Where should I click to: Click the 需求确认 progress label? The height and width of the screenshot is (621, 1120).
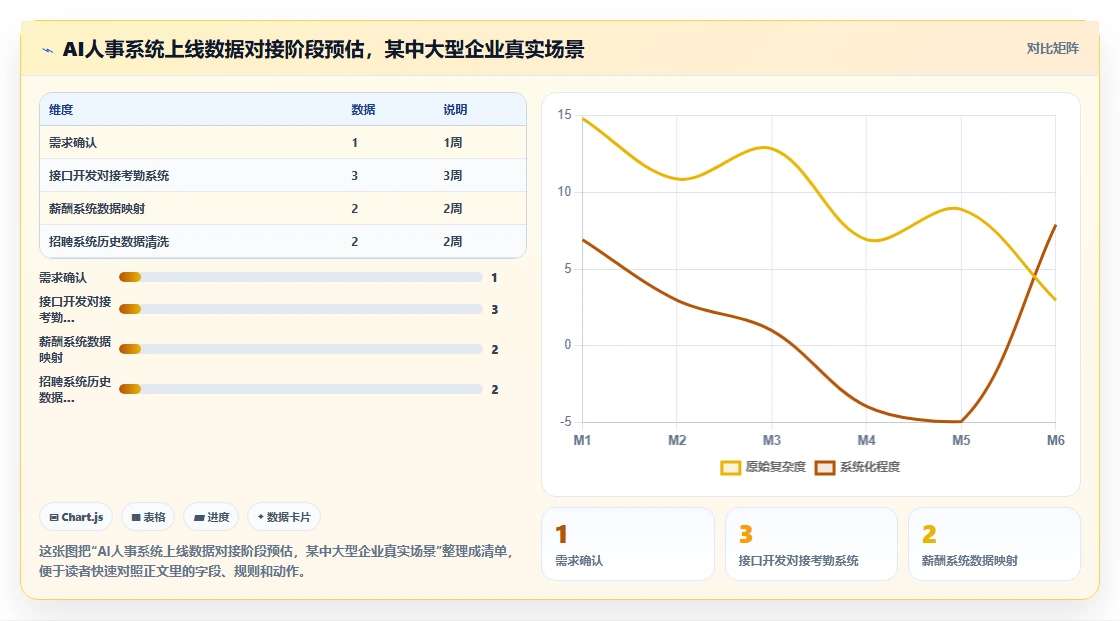coord(63,277)
